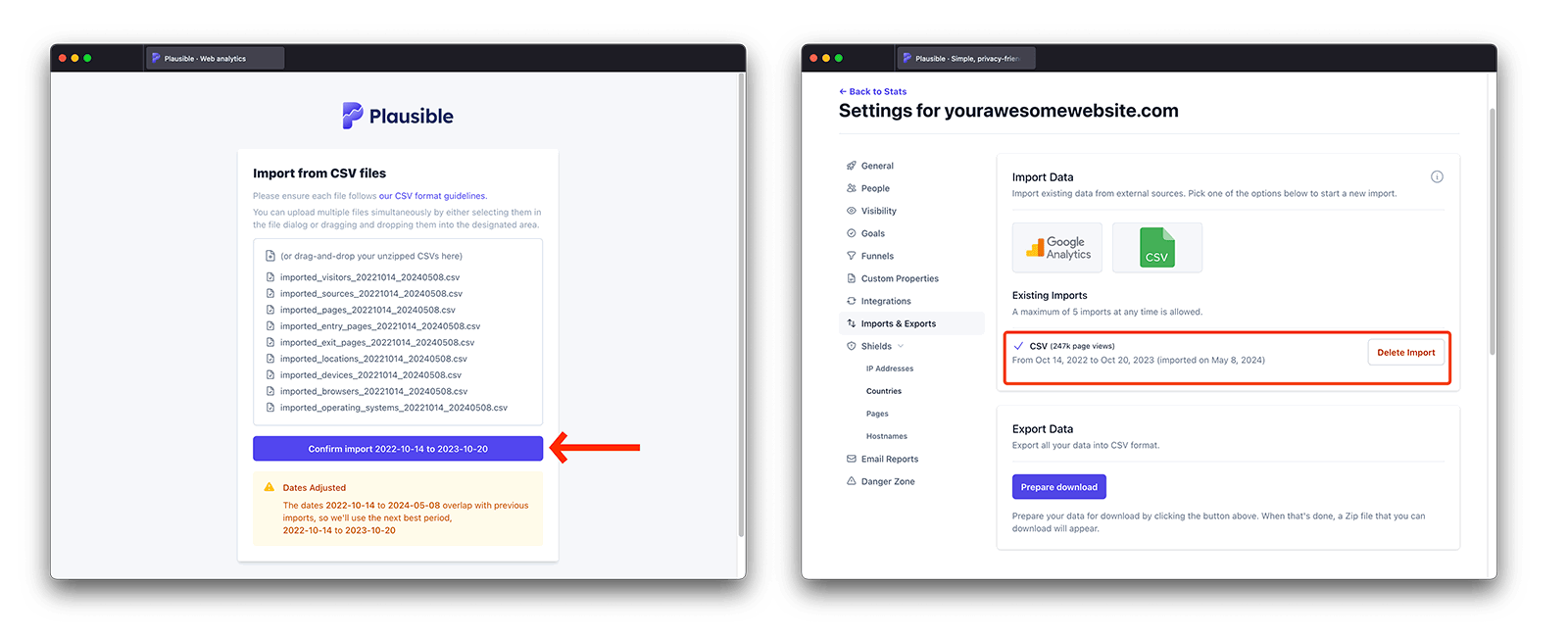This screenshot has width=1568, height=638.
Task: Open Goals via its trophy icon
Action: coord(852,232)
